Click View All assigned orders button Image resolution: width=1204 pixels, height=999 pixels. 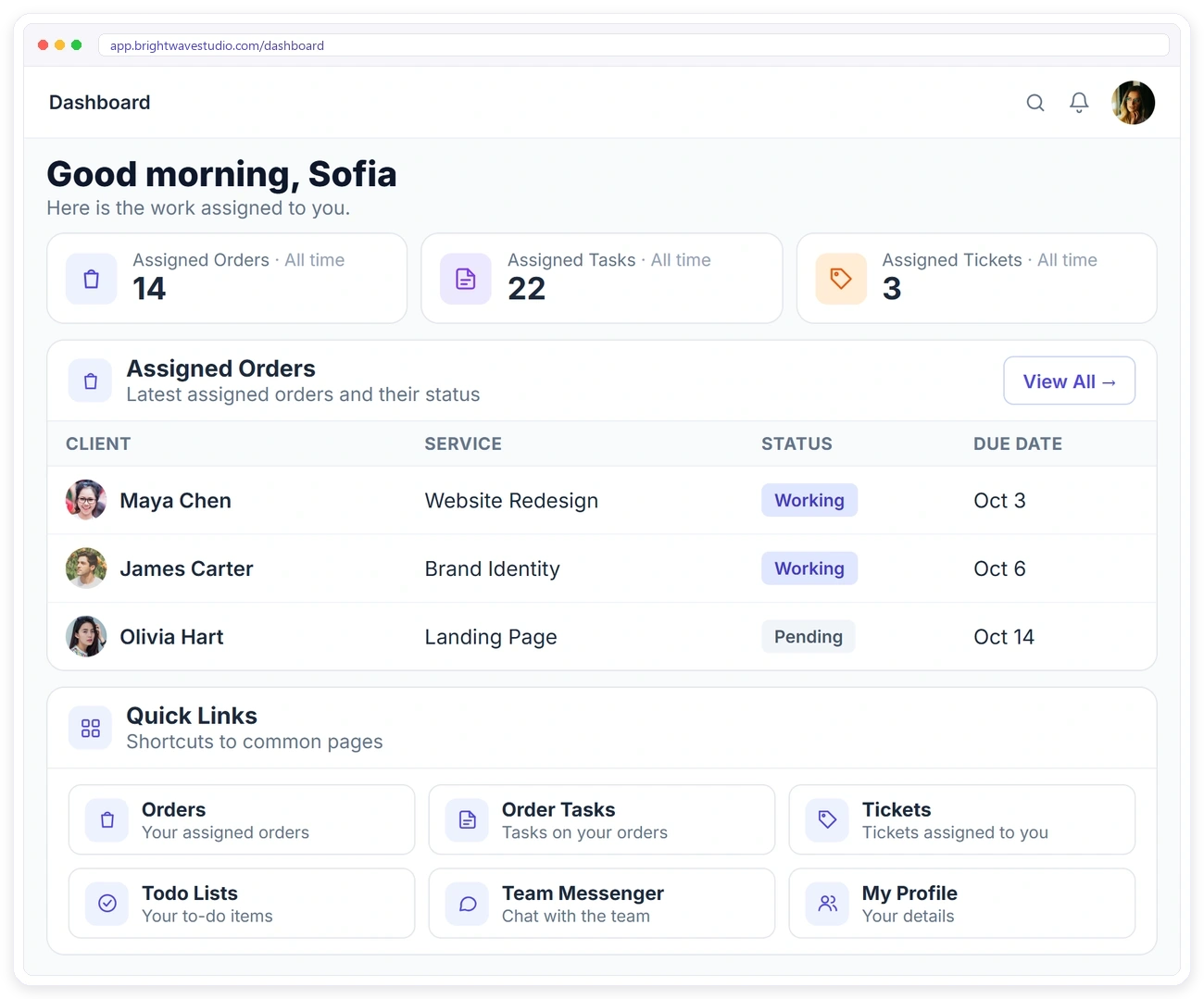click(1070, 381)
